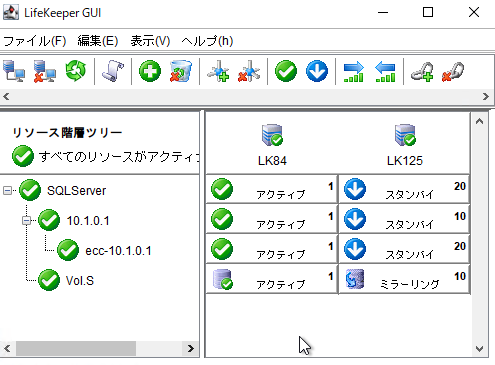Viewport: 495px width, 365px height.
Task: Open the log viewer scroll icon
Action: (113, 71)
